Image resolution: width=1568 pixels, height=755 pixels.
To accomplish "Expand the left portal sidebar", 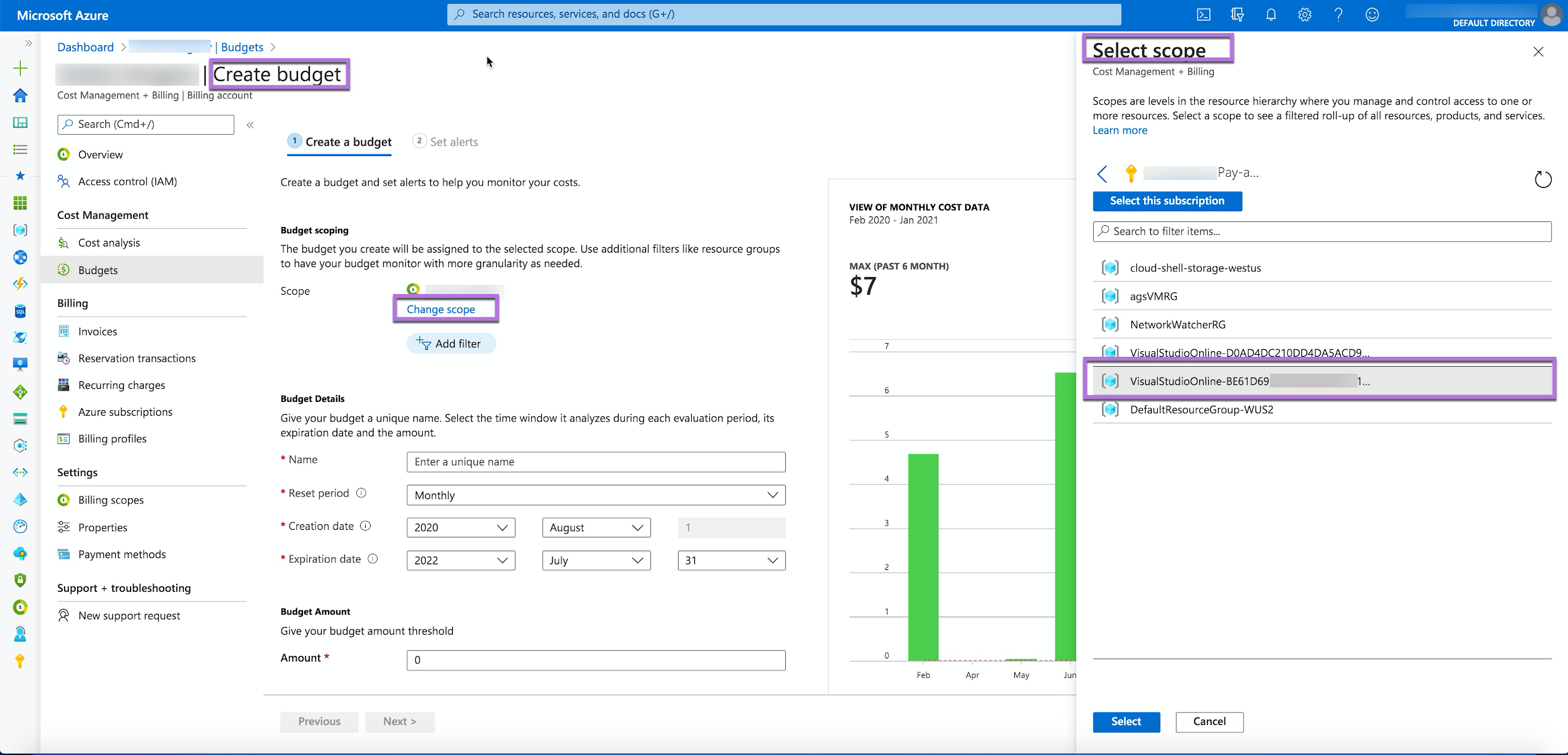I will tap(28, 43).
